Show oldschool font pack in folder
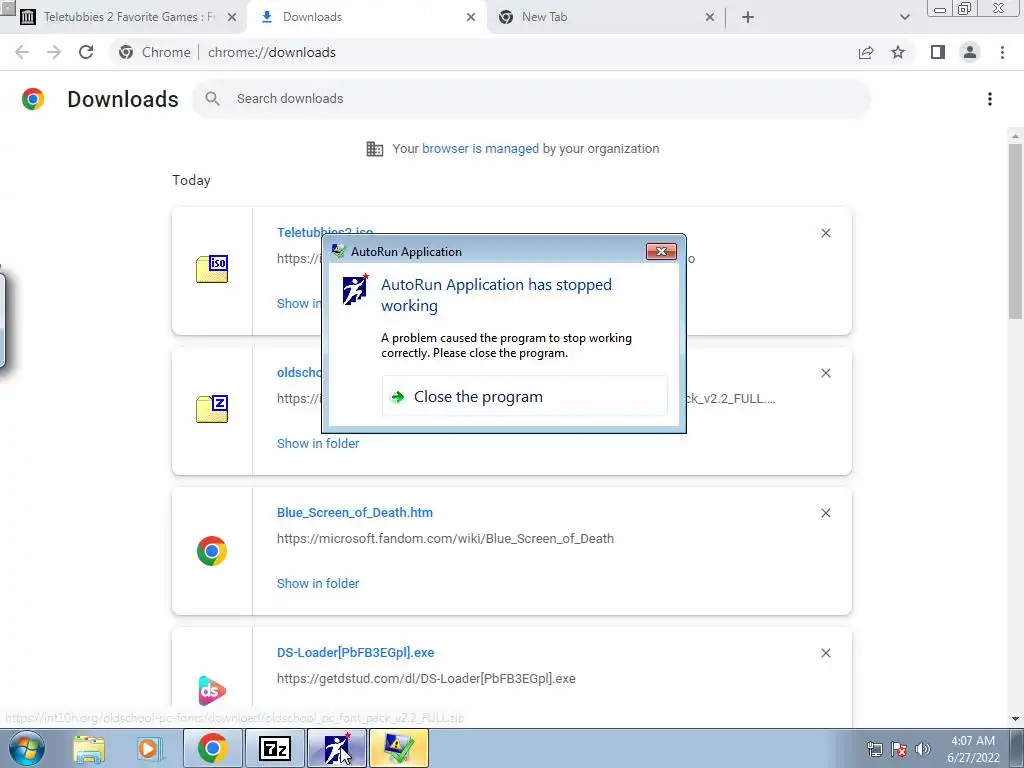1024x768 pixels. pos(318,443)
